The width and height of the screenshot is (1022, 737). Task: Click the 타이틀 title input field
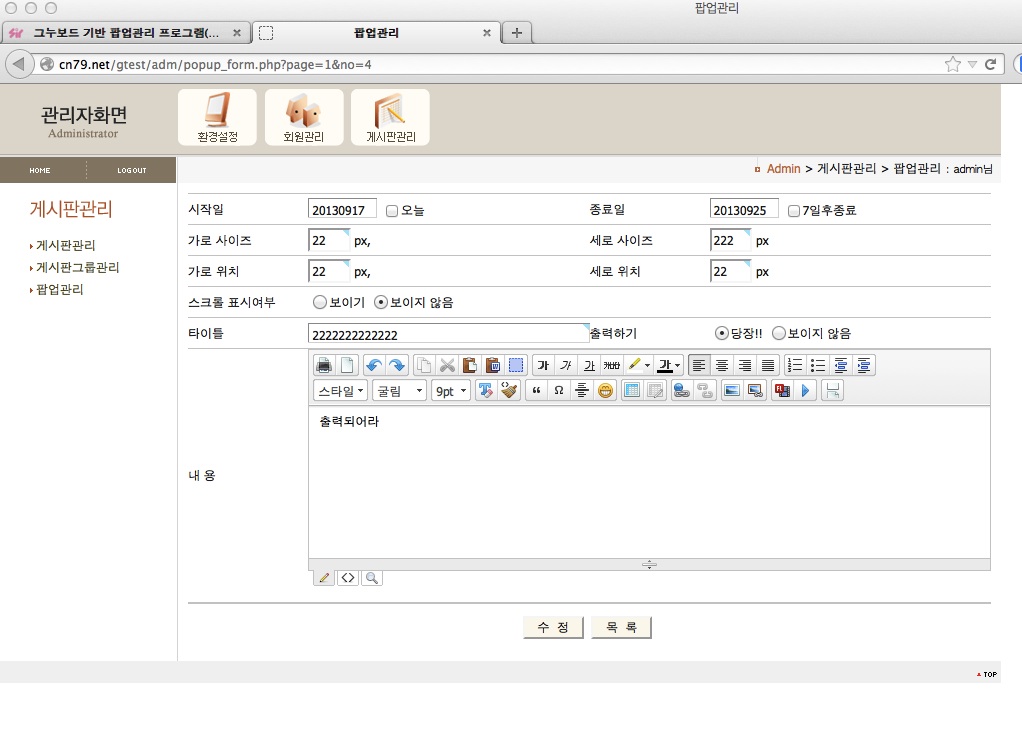click(x=448, y=334)
